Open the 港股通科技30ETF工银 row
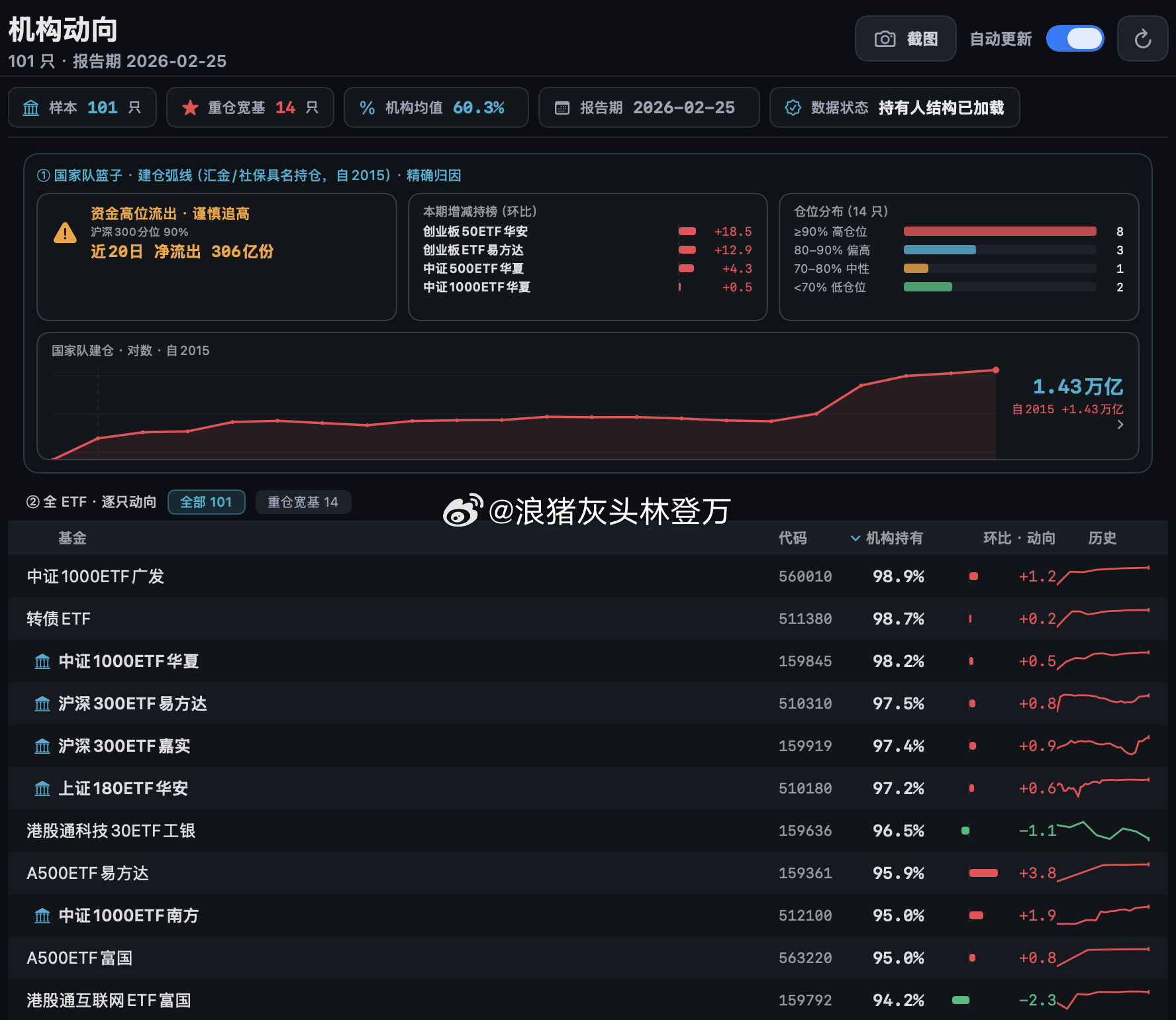Image resolution: width=1176 pixels, height=1020 pixels. pyautogui.click(x=588, y=831)
